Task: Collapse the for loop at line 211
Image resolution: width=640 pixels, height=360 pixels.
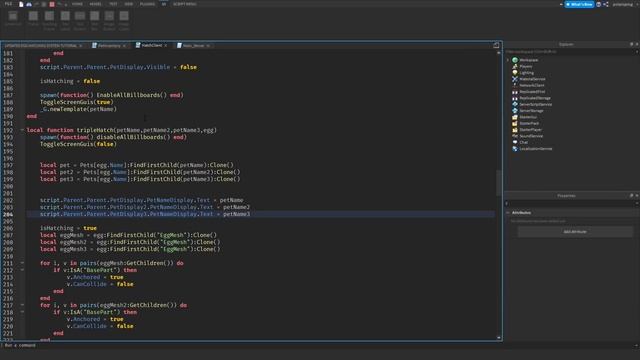Action: [22, 263]
